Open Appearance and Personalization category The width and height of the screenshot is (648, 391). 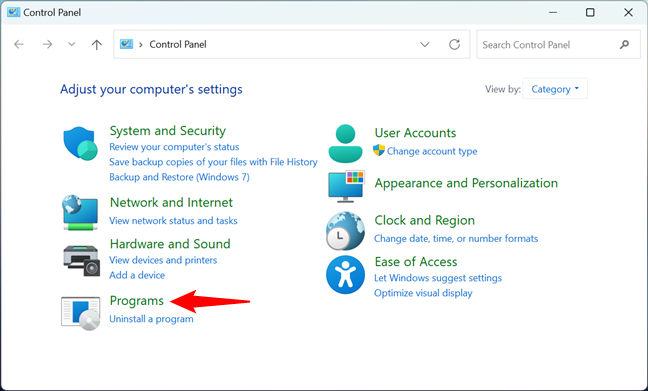pyautogui.click(x=466, y=183)
